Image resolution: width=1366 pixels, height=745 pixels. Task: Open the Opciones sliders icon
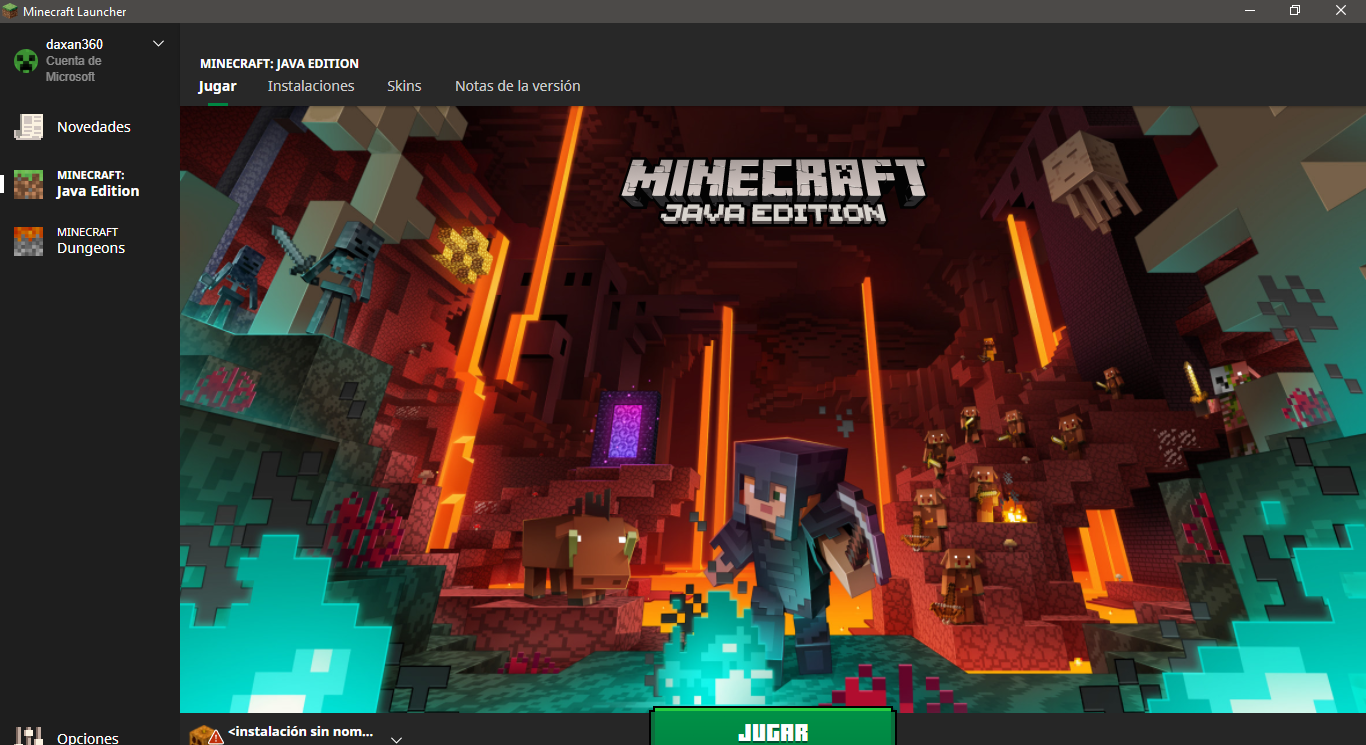point(28,736)
